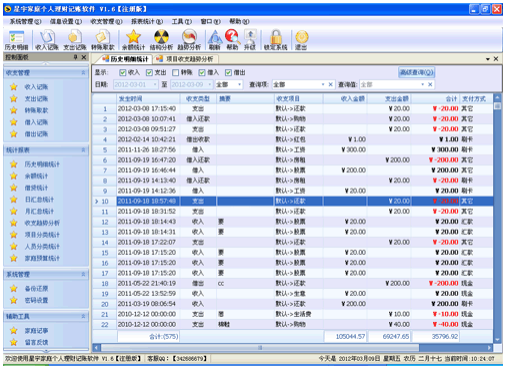
Task: Open the 报表统计 menu
Action: click(147, 22)
